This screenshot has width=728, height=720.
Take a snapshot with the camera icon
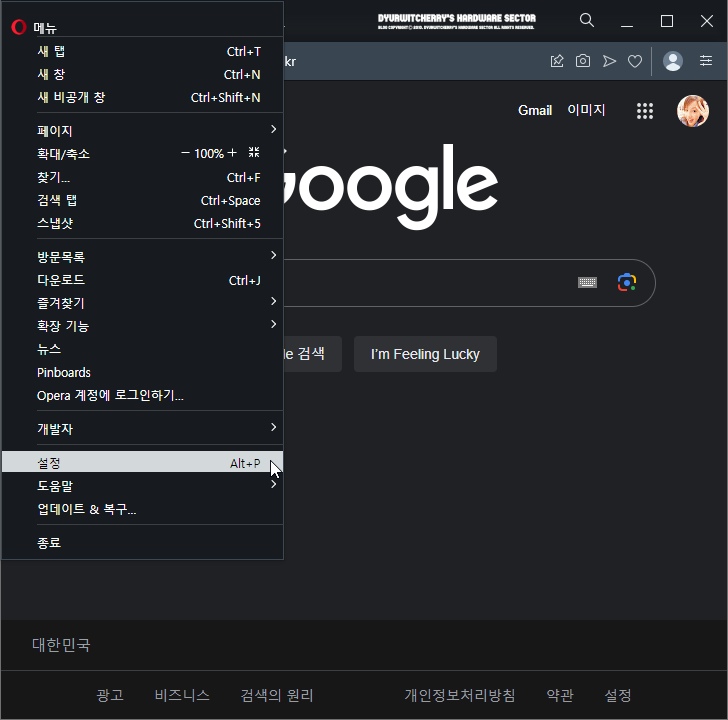(x=583, y=61)
